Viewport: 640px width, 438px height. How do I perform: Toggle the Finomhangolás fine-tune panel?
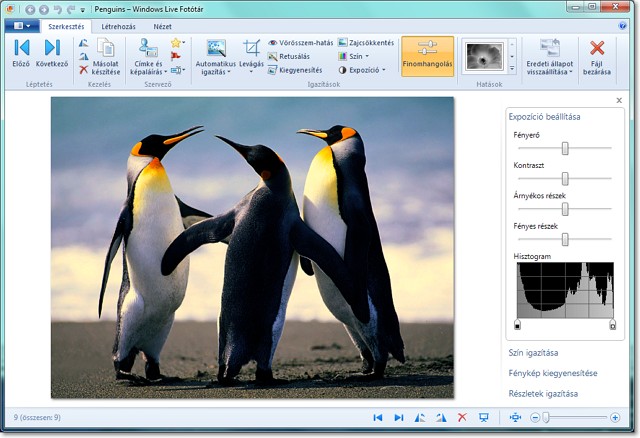(427, 56)
